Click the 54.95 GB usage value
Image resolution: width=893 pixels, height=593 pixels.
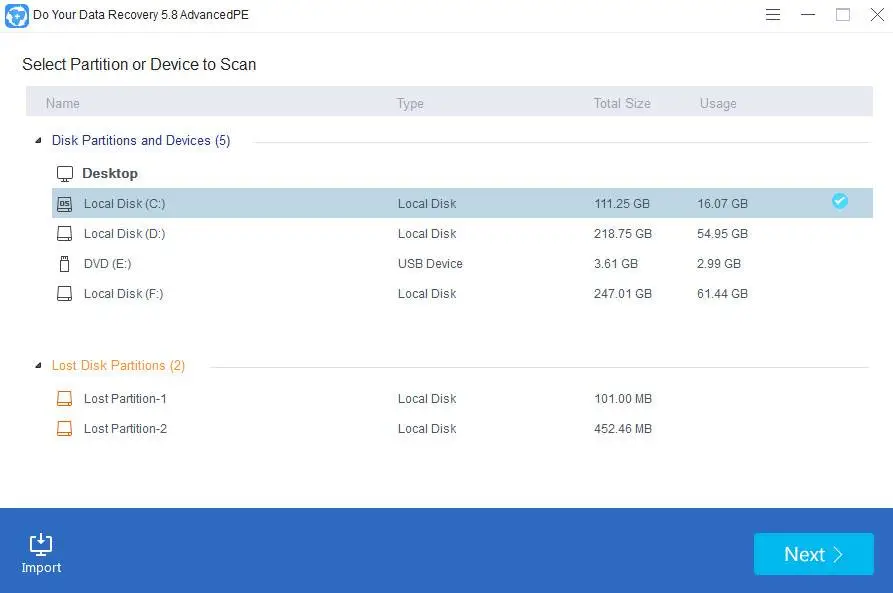click(722, 234)
